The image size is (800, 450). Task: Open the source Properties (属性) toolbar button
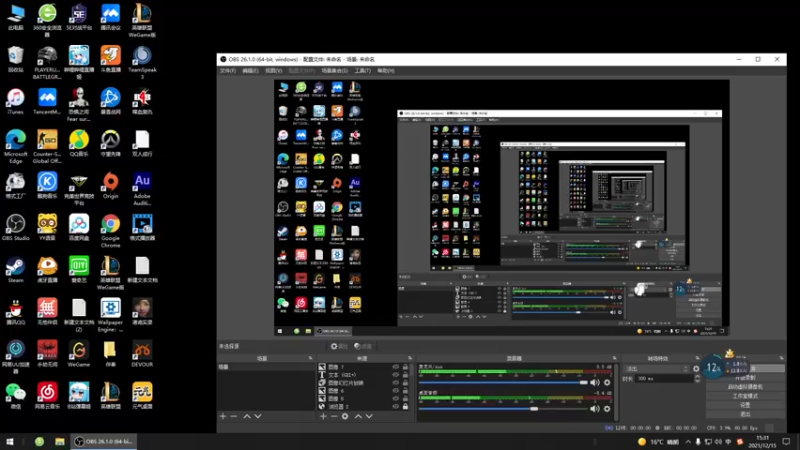[338, 346]
